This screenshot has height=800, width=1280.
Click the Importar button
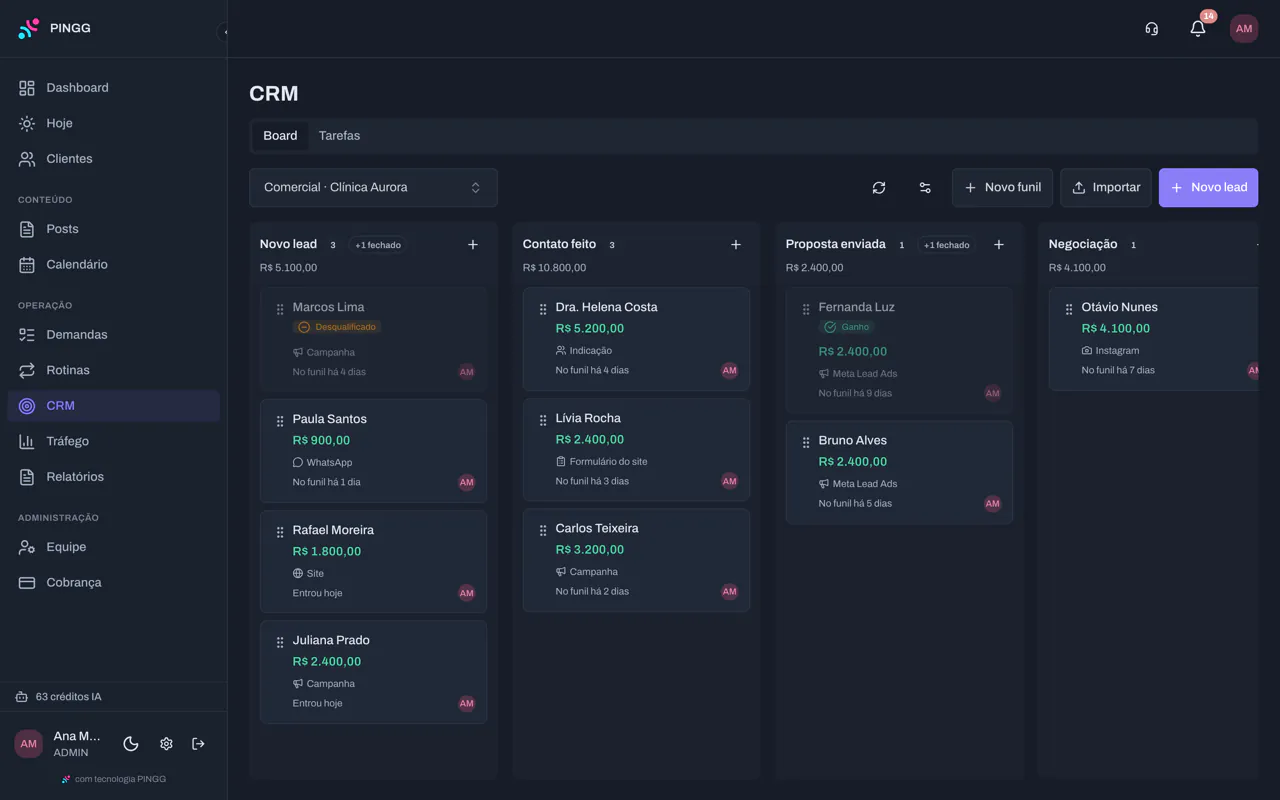[1106, 188]
